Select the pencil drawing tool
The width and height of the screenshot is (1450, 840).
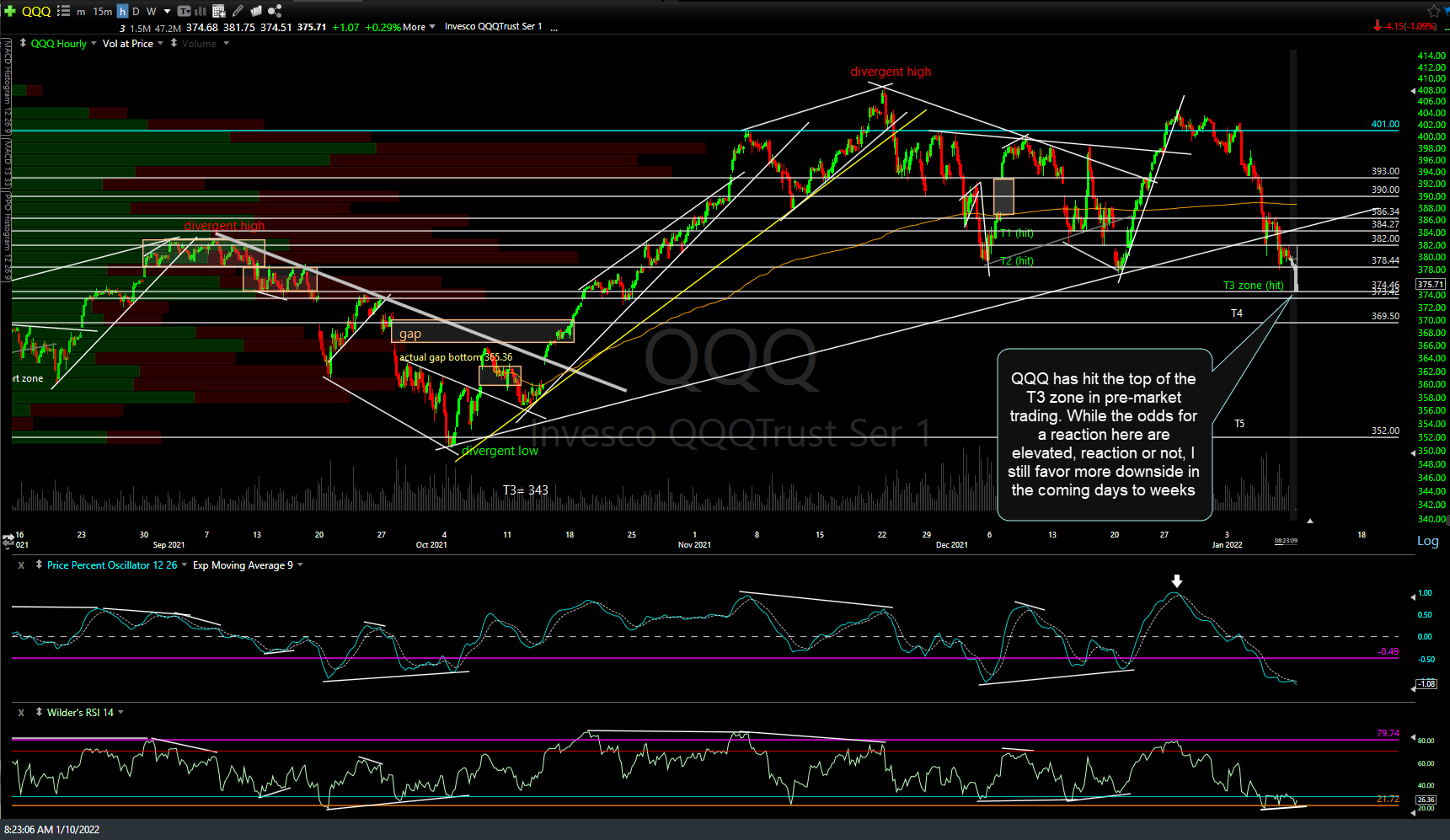tap(238, 11)
